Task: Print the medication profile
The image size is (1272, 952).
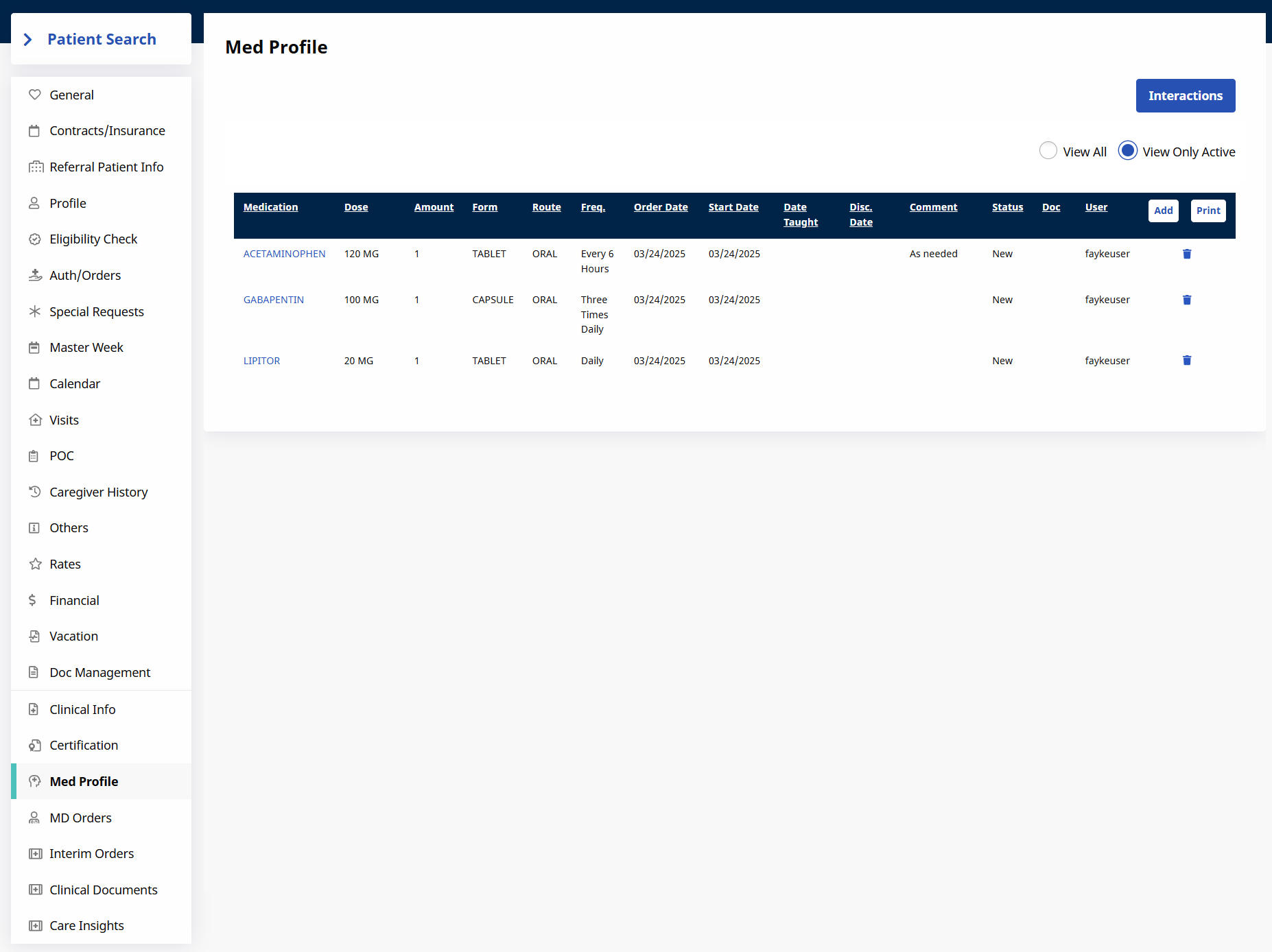Action: 1208,211
